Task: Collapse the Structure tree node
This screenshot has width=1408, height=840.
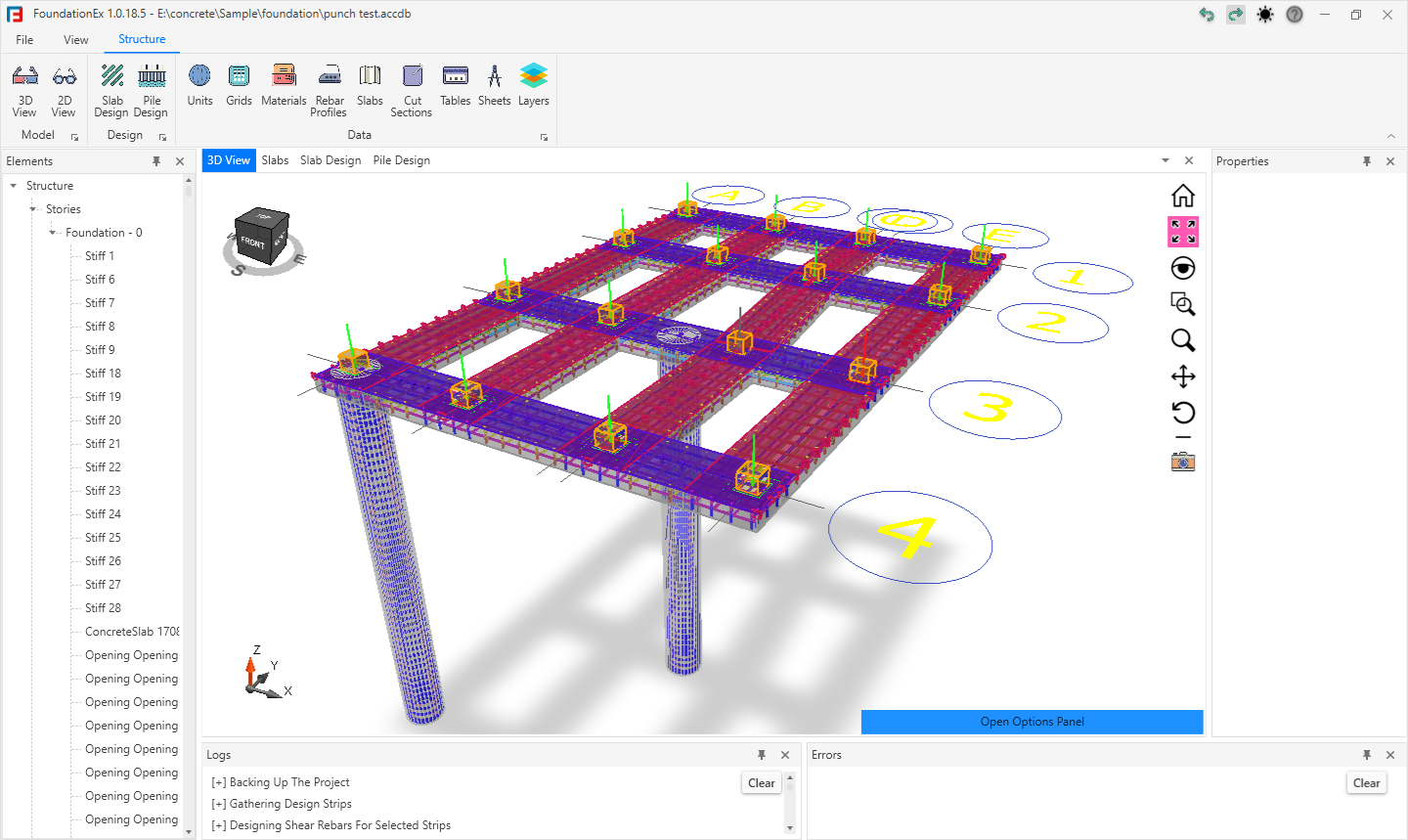Action: pos(14,186)
